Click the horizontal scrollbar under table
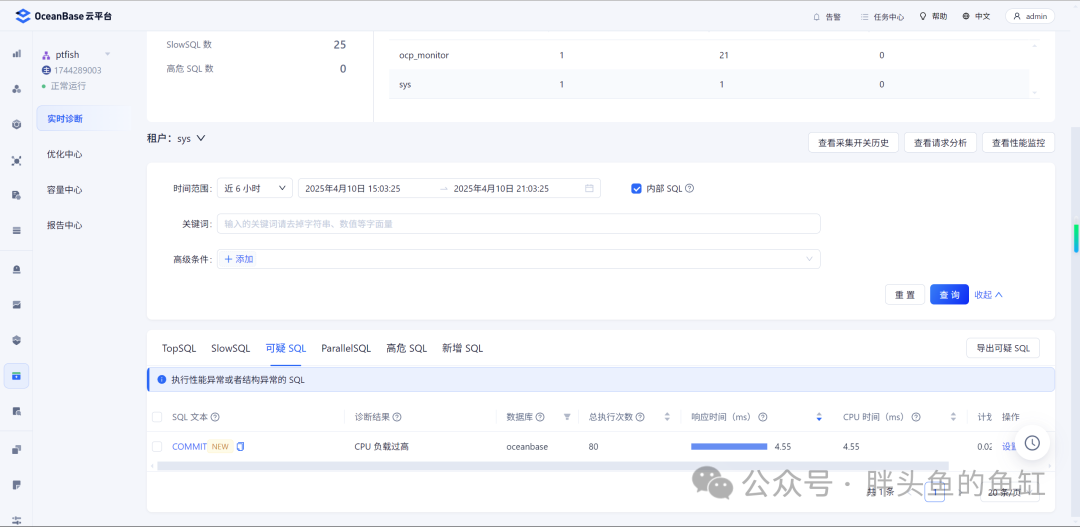1080x527 pixels. [x=552, y=466]
